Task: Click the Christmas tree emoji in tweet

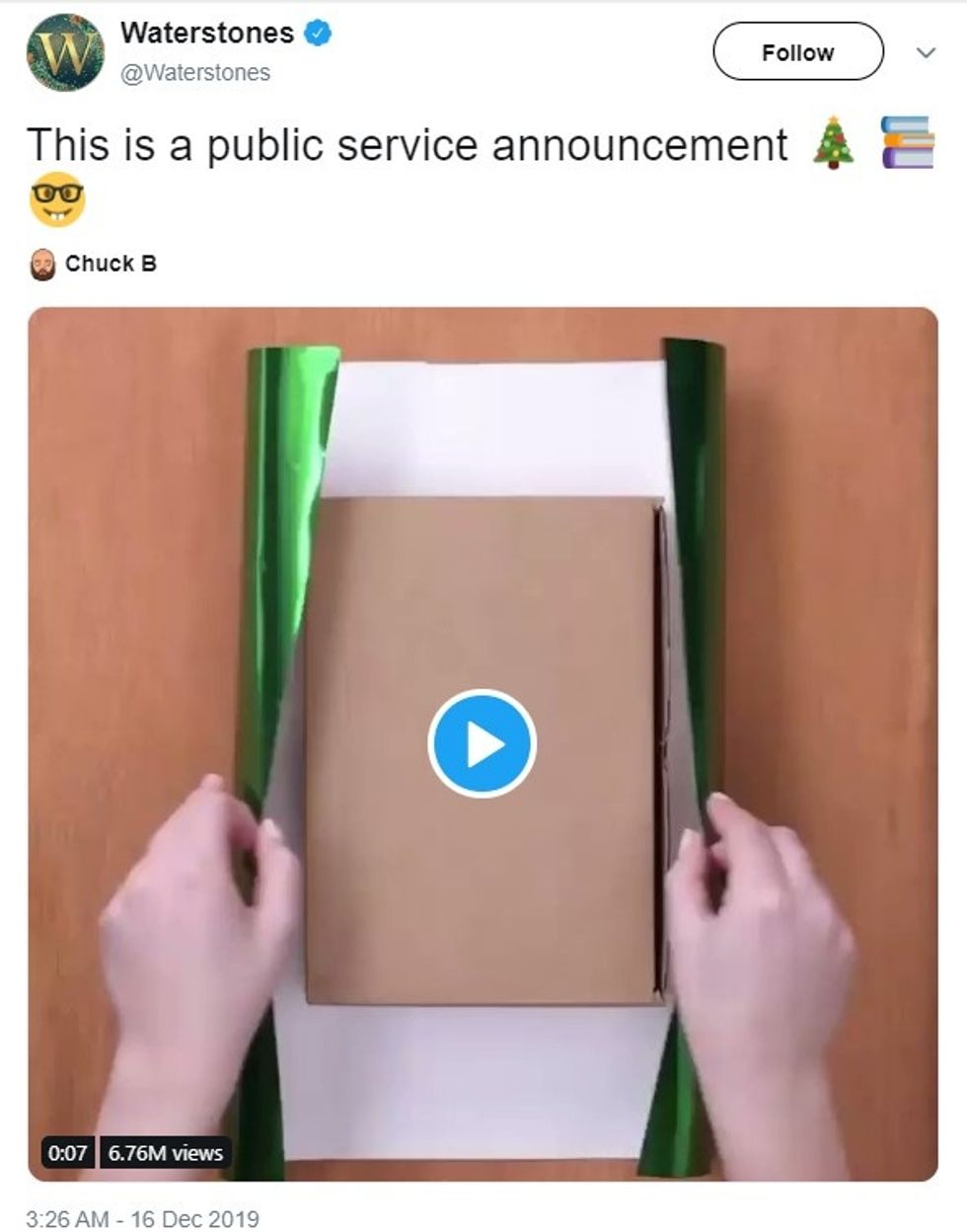Action: pyautogui.click(x=834, y=143)
